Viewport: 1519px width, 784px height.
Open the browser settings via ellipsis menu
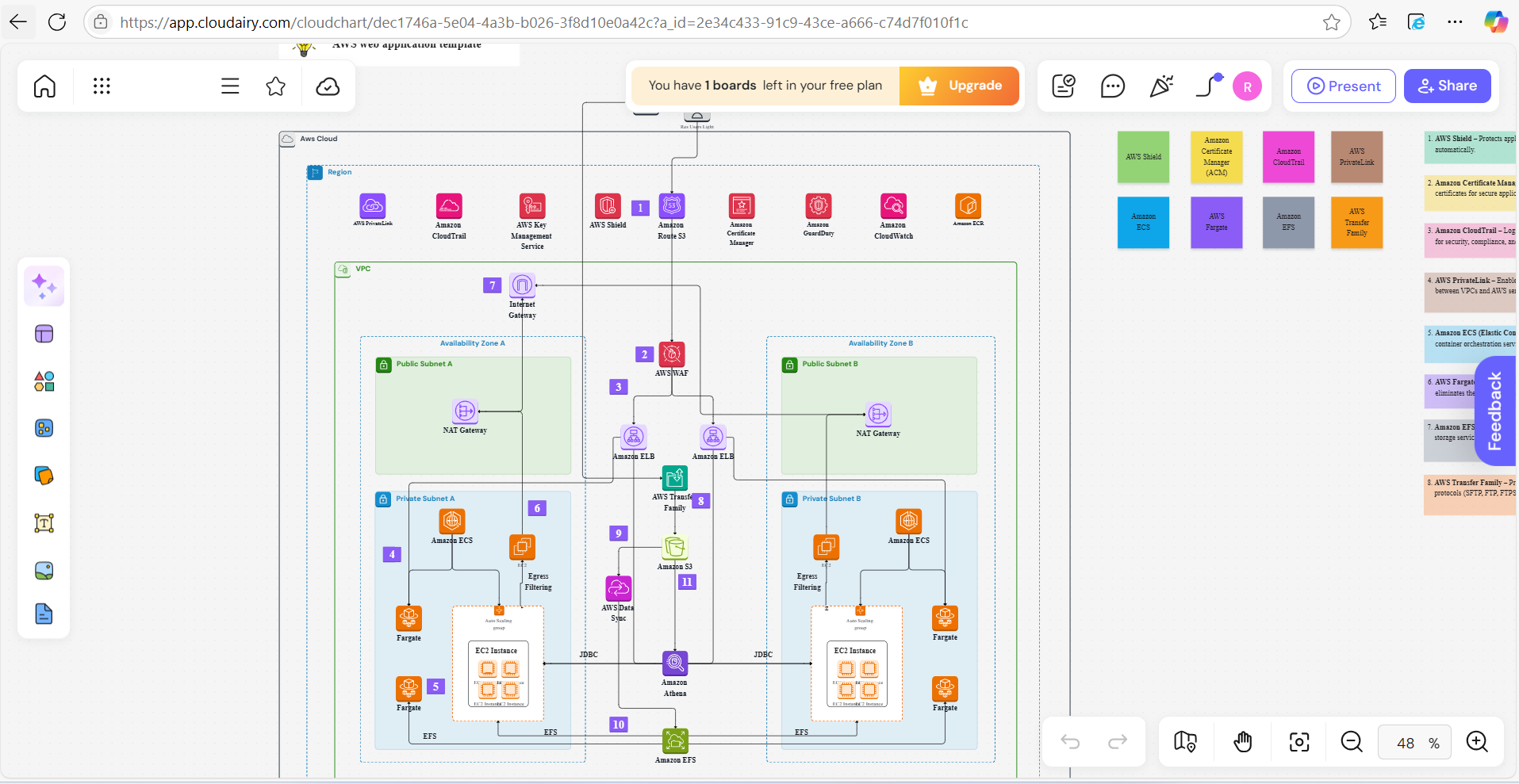coord(1456,22)
